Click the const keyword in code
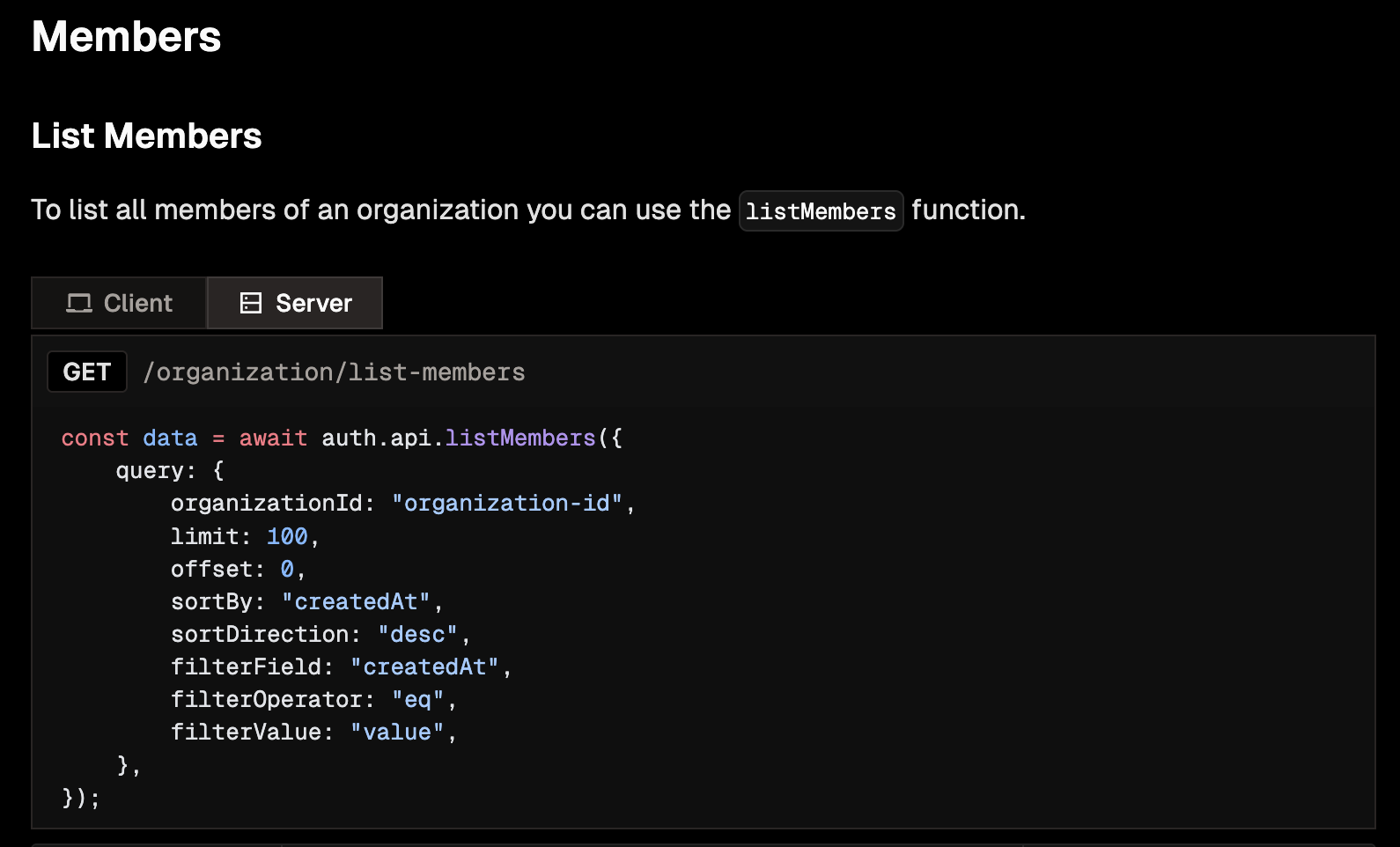 pyautogui.click(x=95, y=438)
